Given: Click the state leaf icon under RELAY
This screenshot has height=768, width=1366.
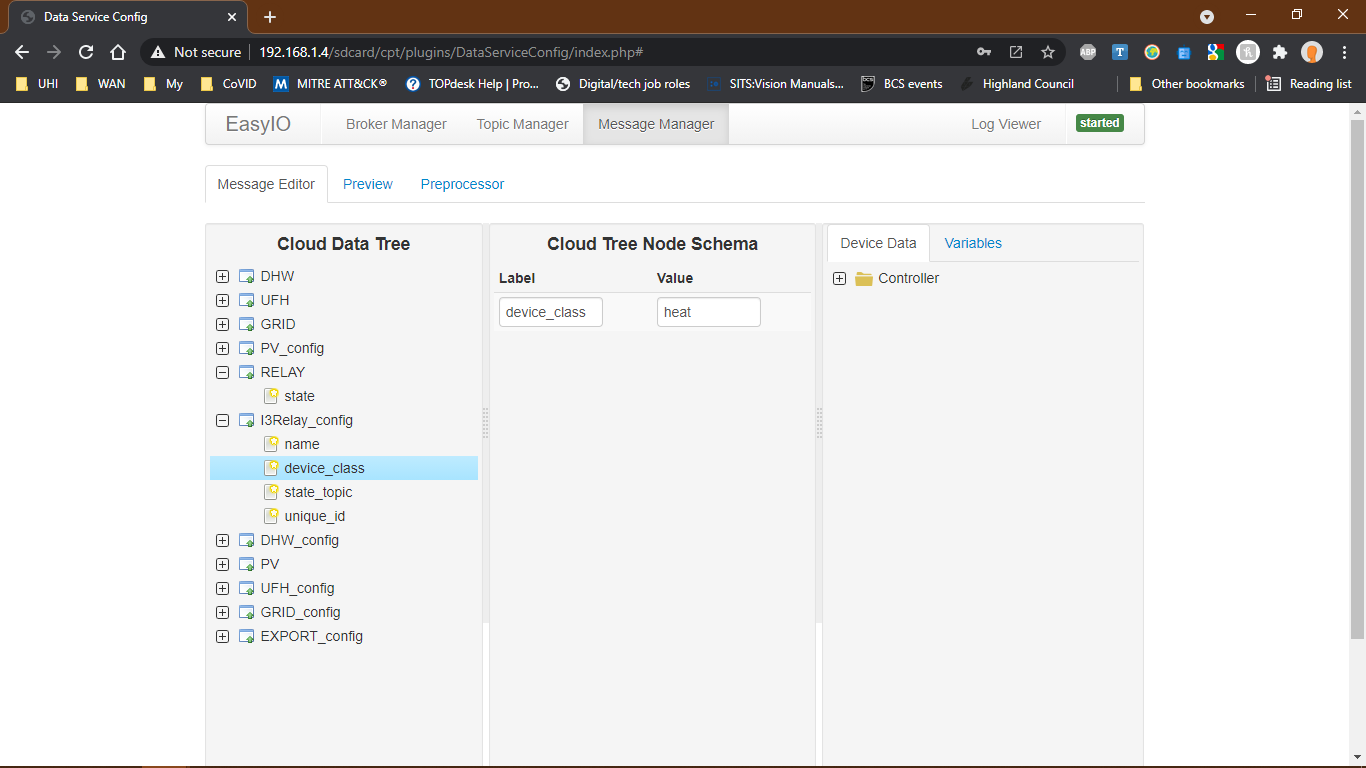Looking at the screenshot, I should pos(270,395).
